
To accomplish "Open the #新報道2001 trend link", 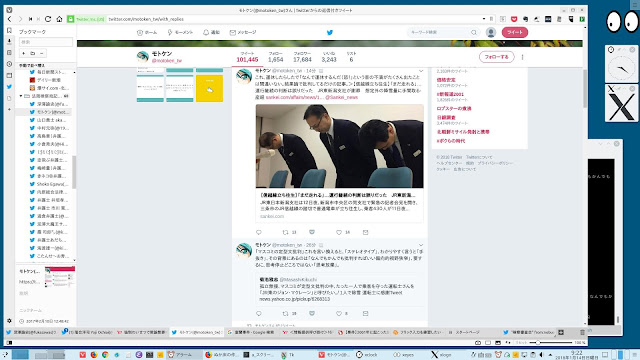I will [x=450, y=94].
